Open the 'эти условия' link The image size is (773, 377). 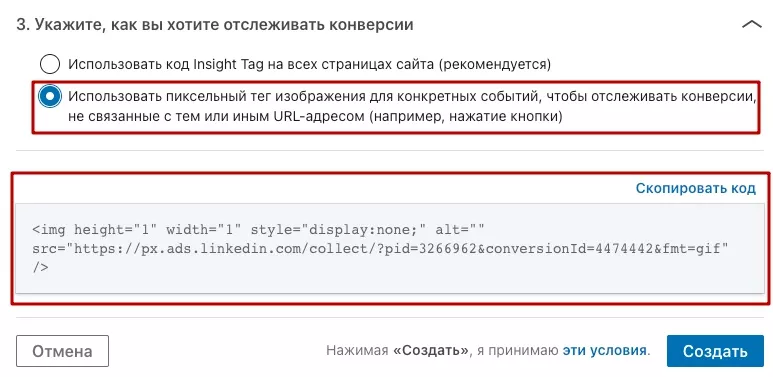(605, 351)
